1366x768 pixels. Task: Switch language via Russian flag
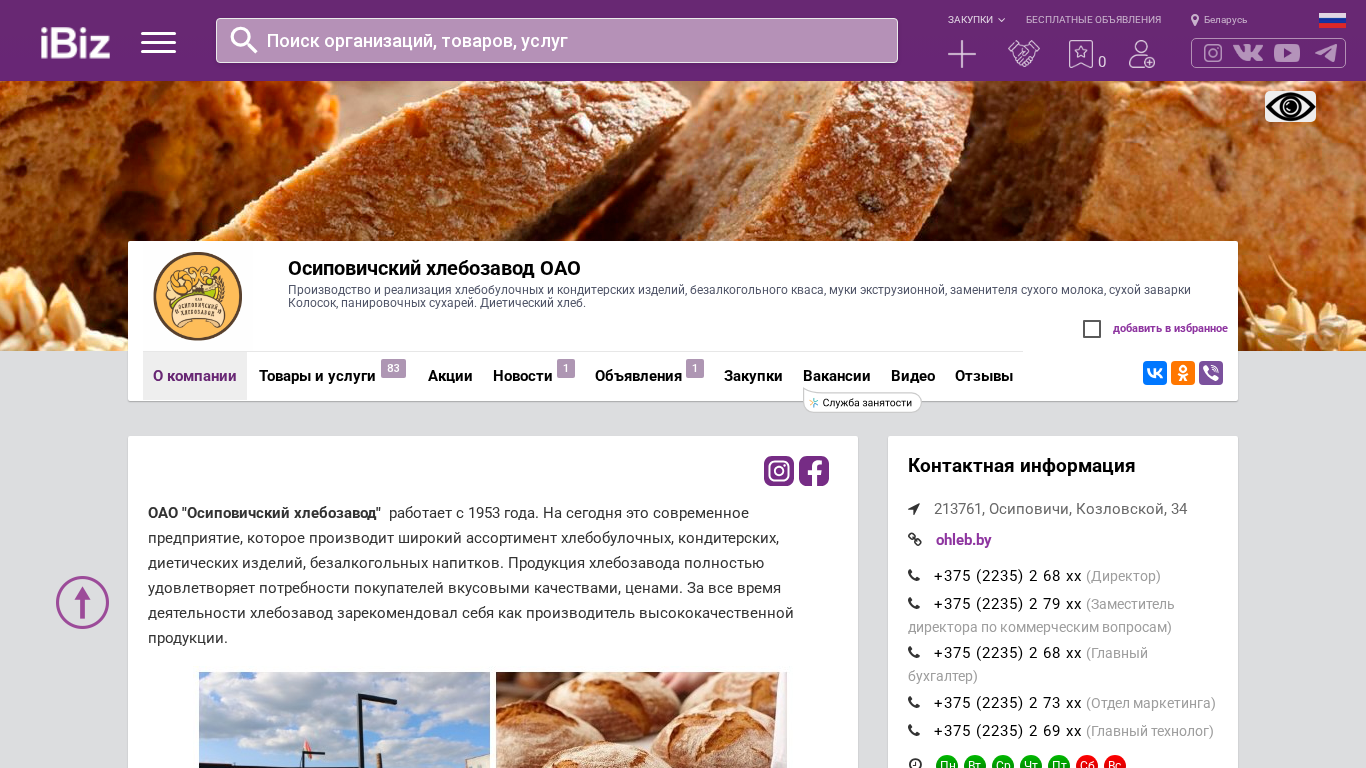(1332, 20)
